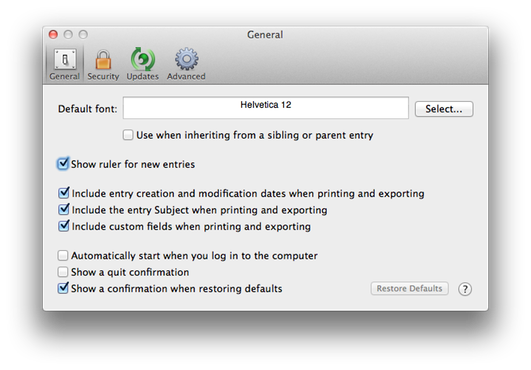This screenshot has height=370, width=531.
Task: Click the round help question mark icon
Action: (x=465, y=289)
